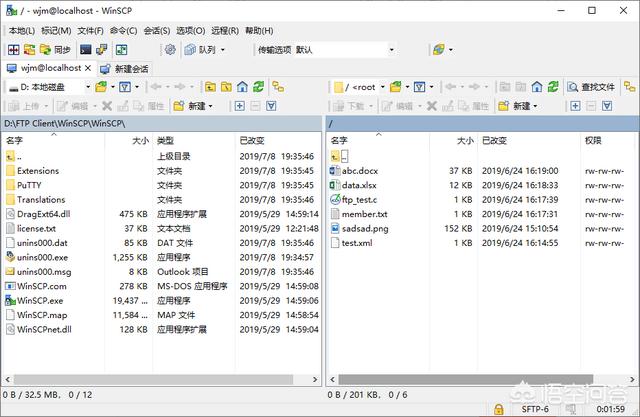Open the 选项(O) menu

(191, 31)
